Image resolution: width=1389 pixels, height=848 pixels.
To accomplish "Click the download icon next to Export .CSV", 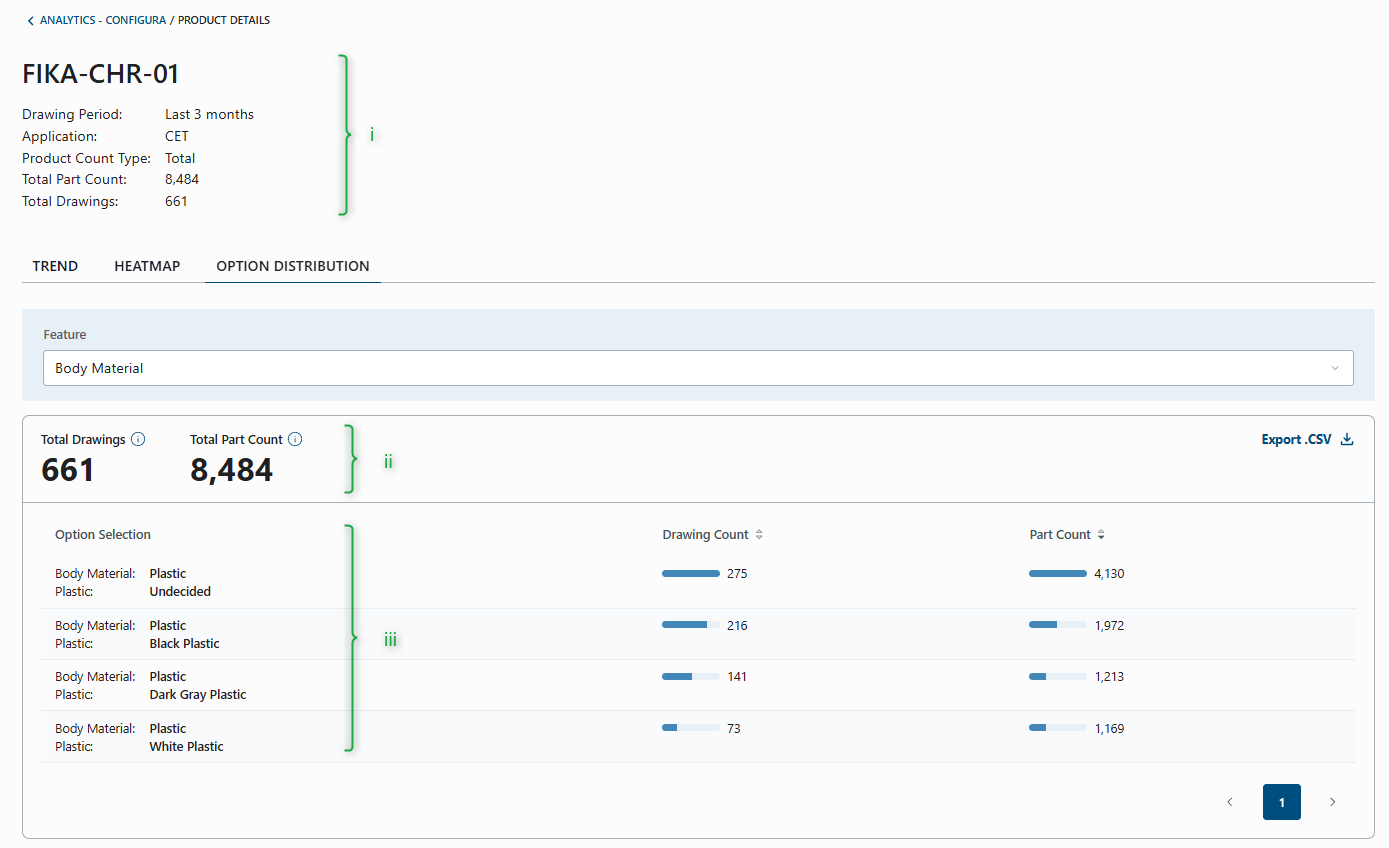I will (1347, 439).
